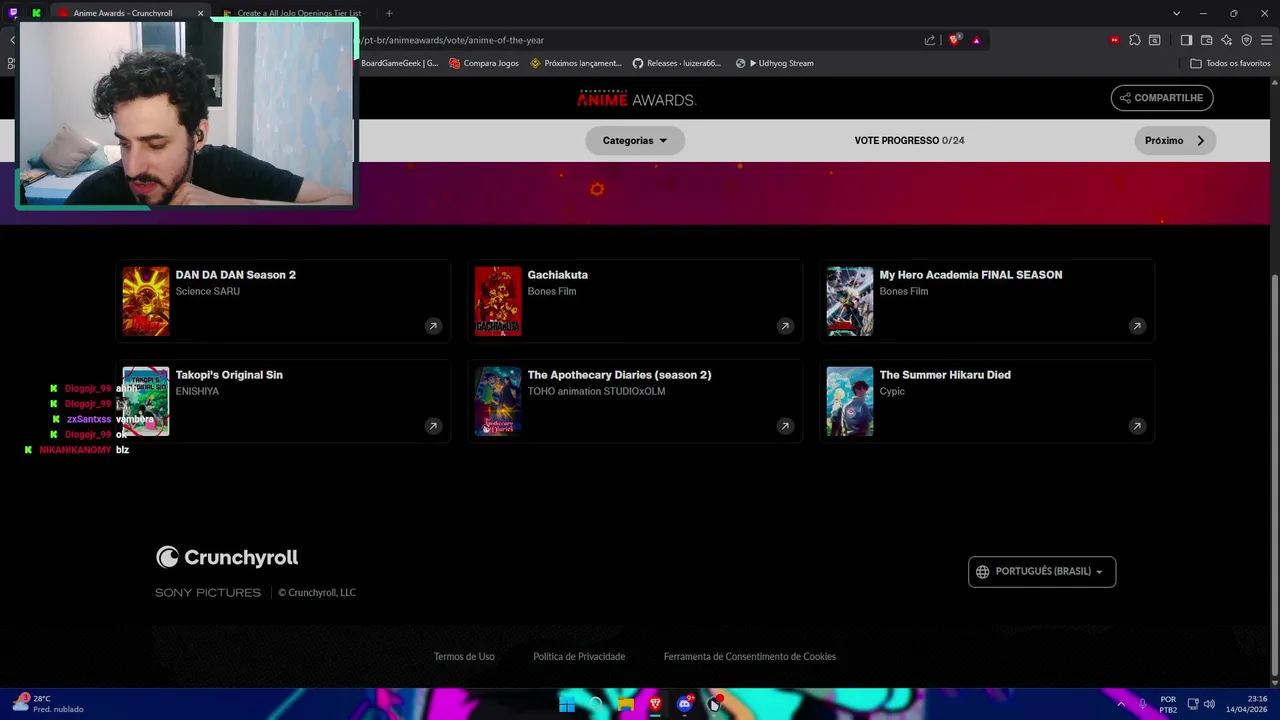Open the tab search toolbar icon

1155,40
